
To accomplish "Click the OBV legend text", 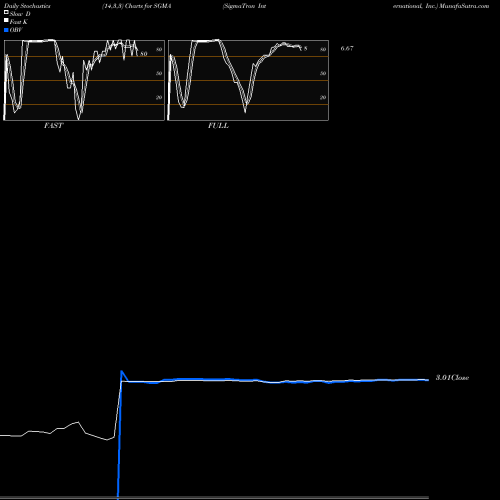I will pos(16,30).
